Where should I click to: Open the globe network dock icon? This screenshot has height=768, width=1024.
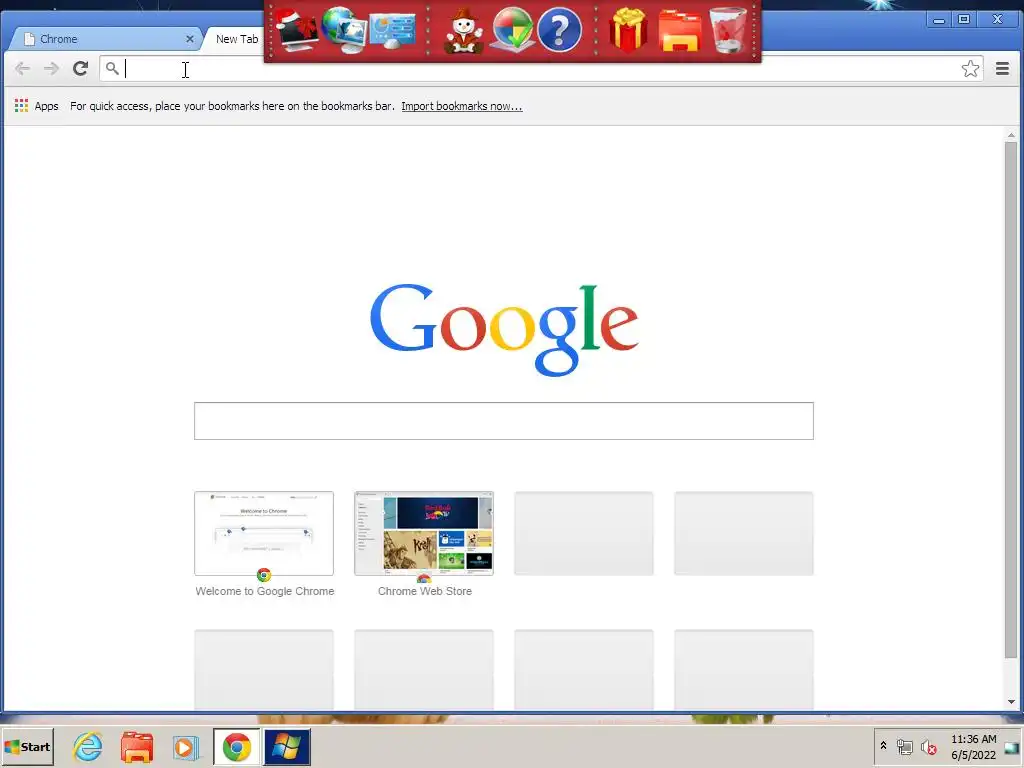(344, 29)
